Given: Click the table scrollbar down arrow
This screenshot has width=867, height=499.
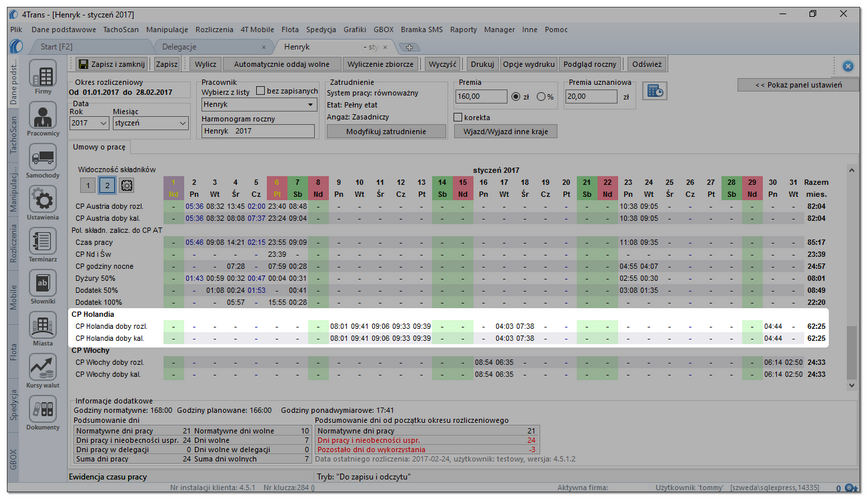Looking at the screenshot, I should pyautogui.click(x=852, y=386).
